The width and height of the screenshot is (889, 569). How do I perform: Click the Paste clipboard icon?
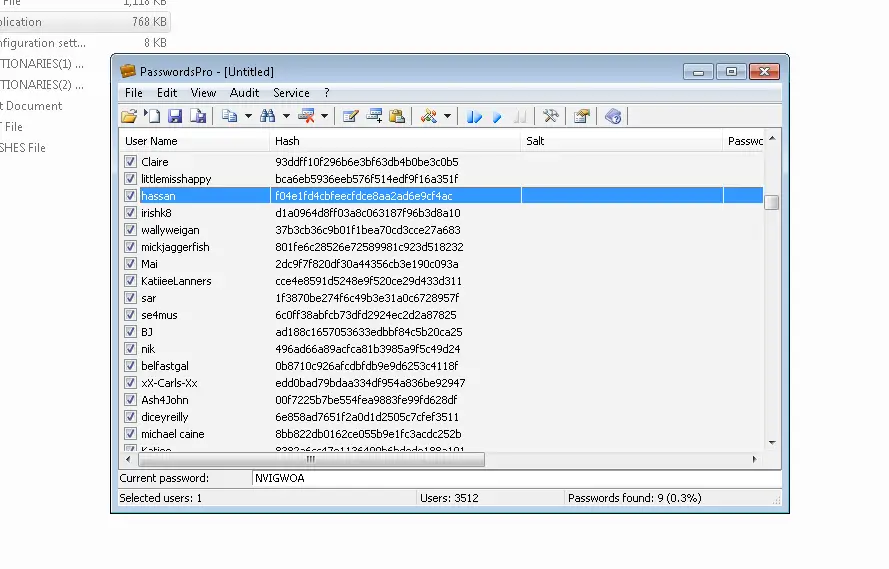(x=397, y=116)
